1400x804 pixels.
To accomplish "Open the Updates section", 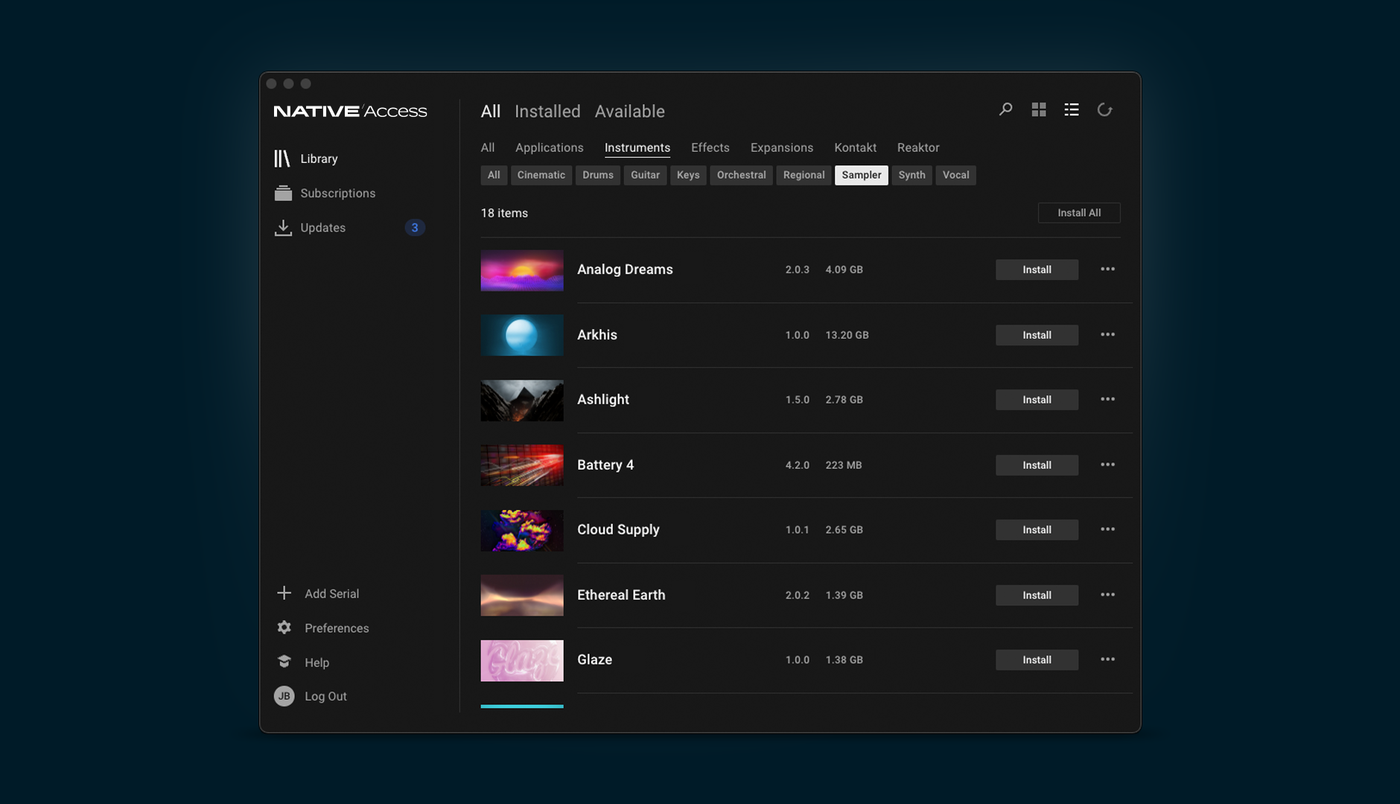I will (323, 228).
